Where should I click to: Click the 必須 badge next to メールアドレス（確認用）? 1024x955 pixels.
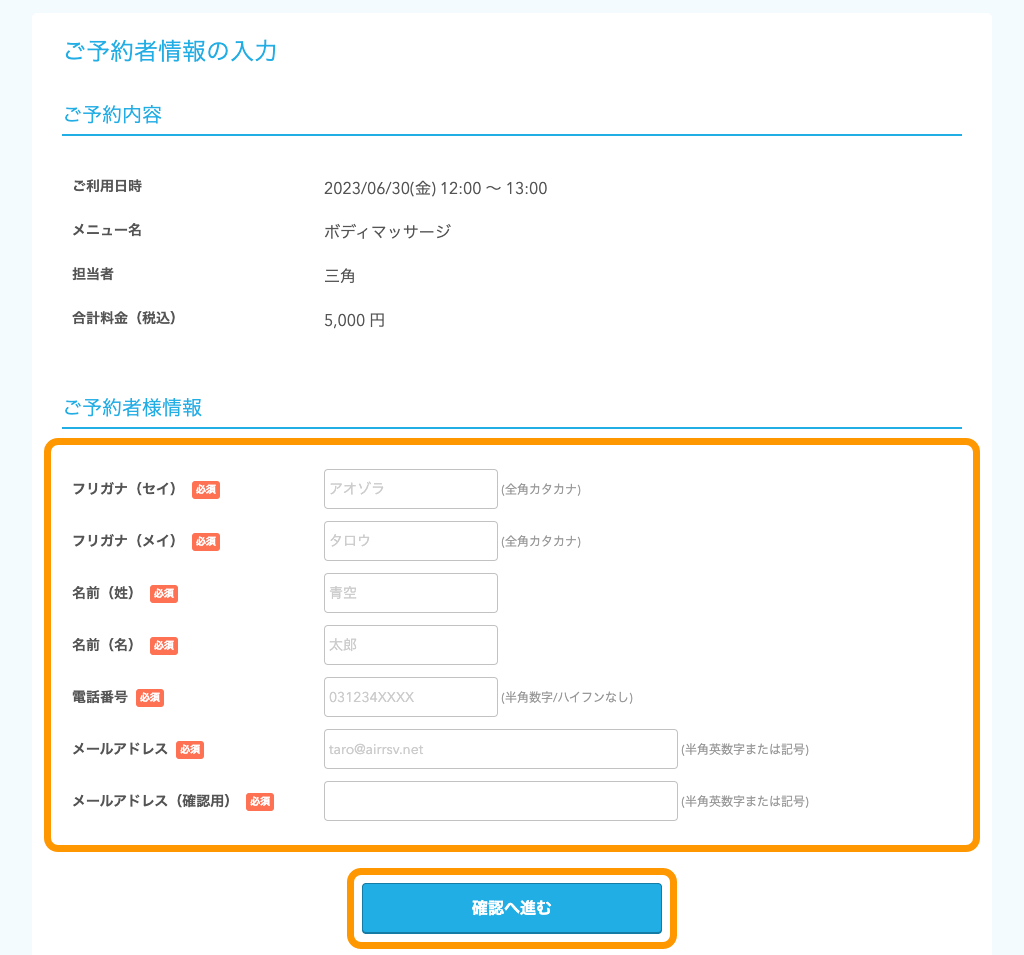pyautogui.click(x=260, y=801)
